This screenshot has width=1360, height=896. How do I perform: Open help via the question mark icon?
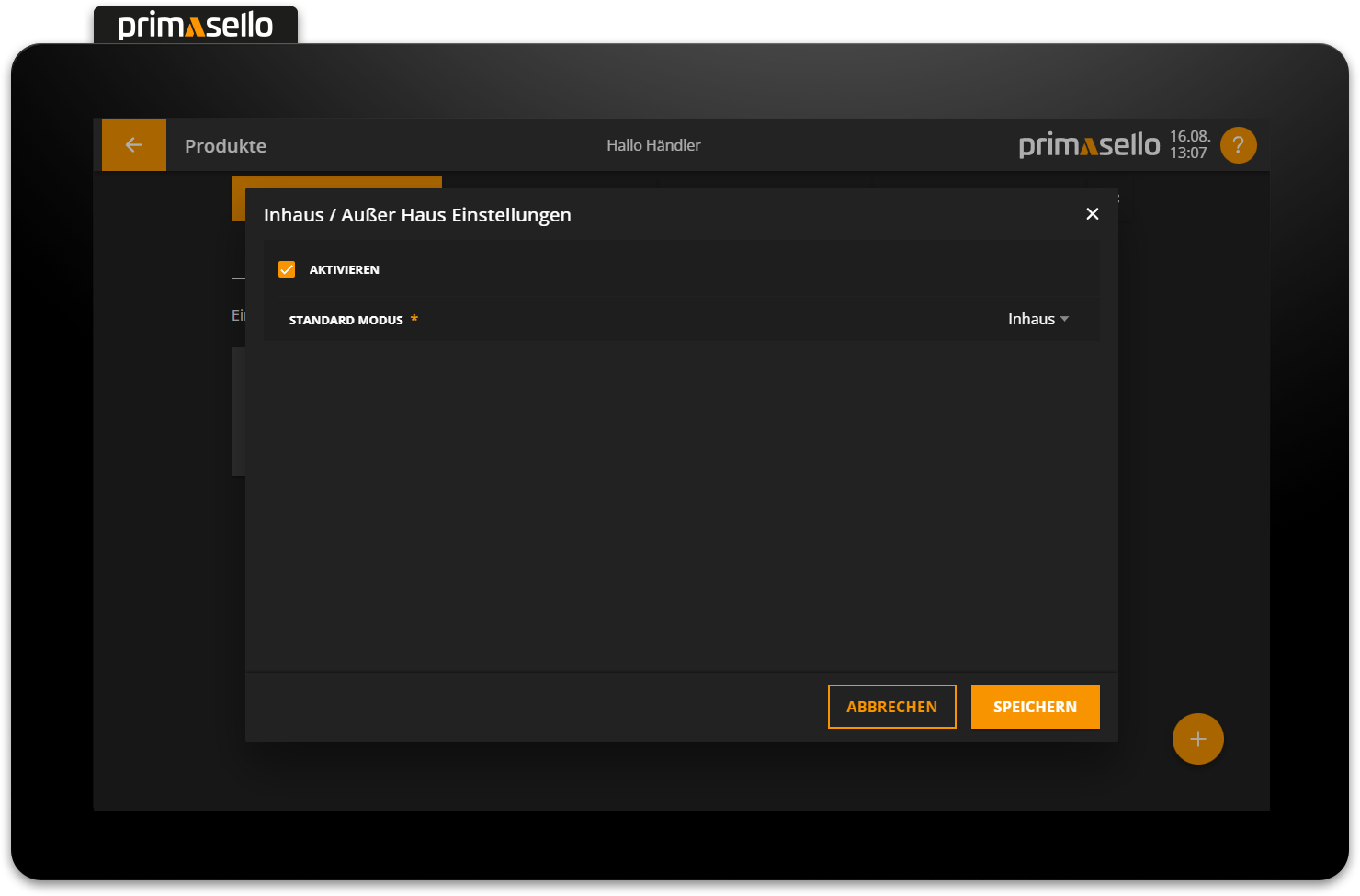(1238, 144)
